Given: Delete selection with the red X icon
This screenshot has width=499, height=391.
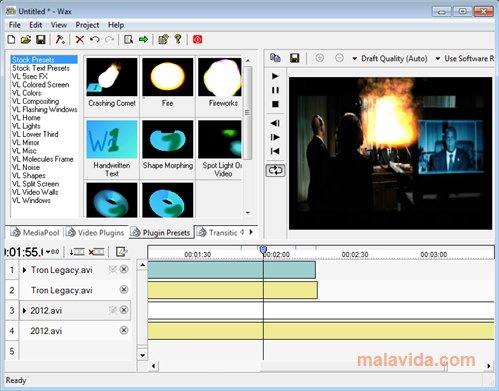Looking at the screenshot, I should [x=80, y=40].
